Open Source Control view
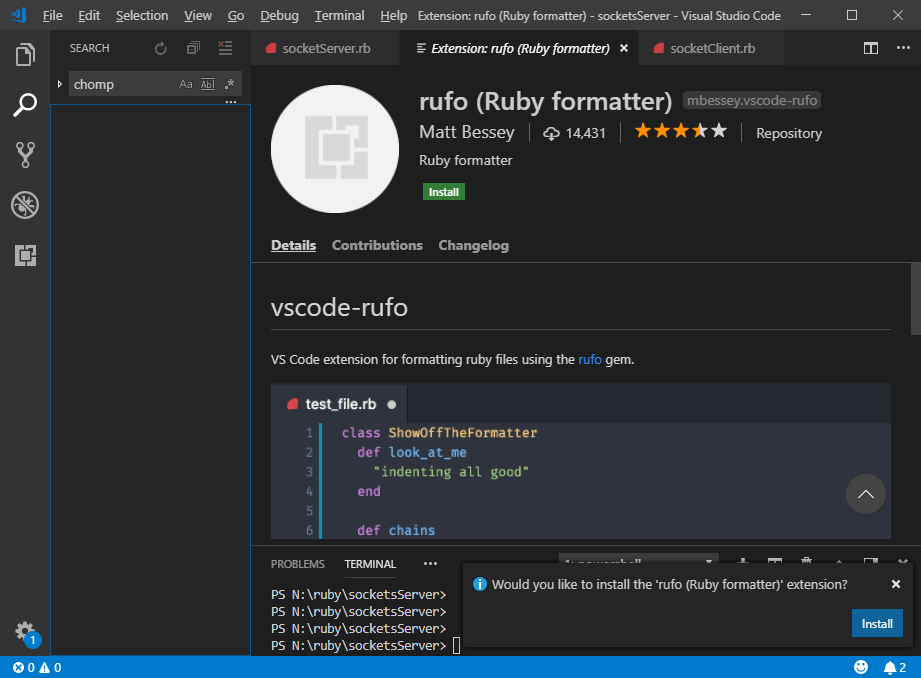 [x=25, y=155]
